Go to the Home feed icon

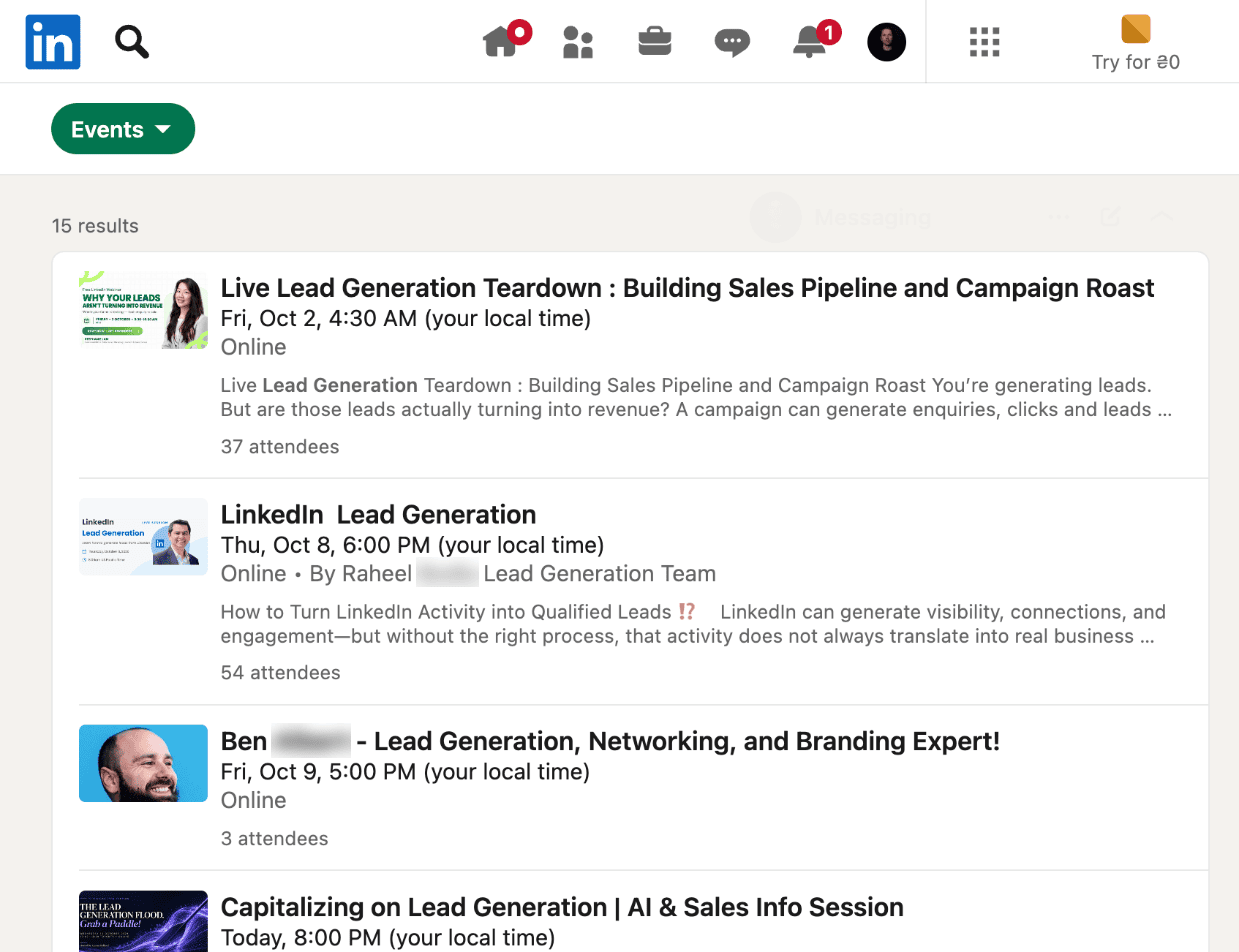[x=503, y=41]
